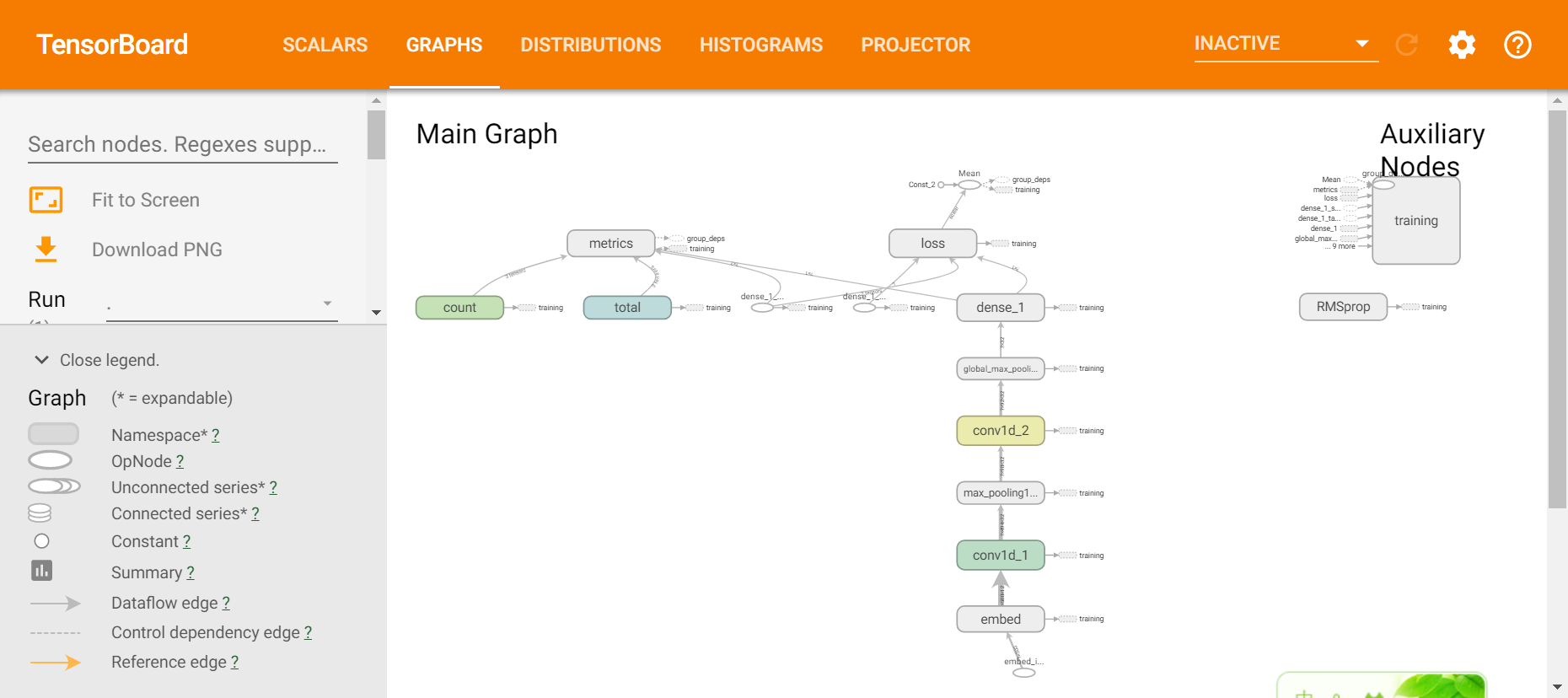Select the Mean op node ellipse
The width and height of the screenshot is (1568, 698).
pos(969,185)
